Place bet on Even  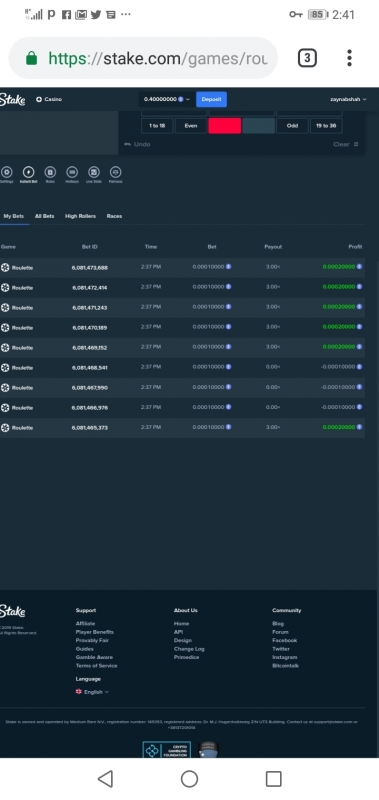(191, 126)
